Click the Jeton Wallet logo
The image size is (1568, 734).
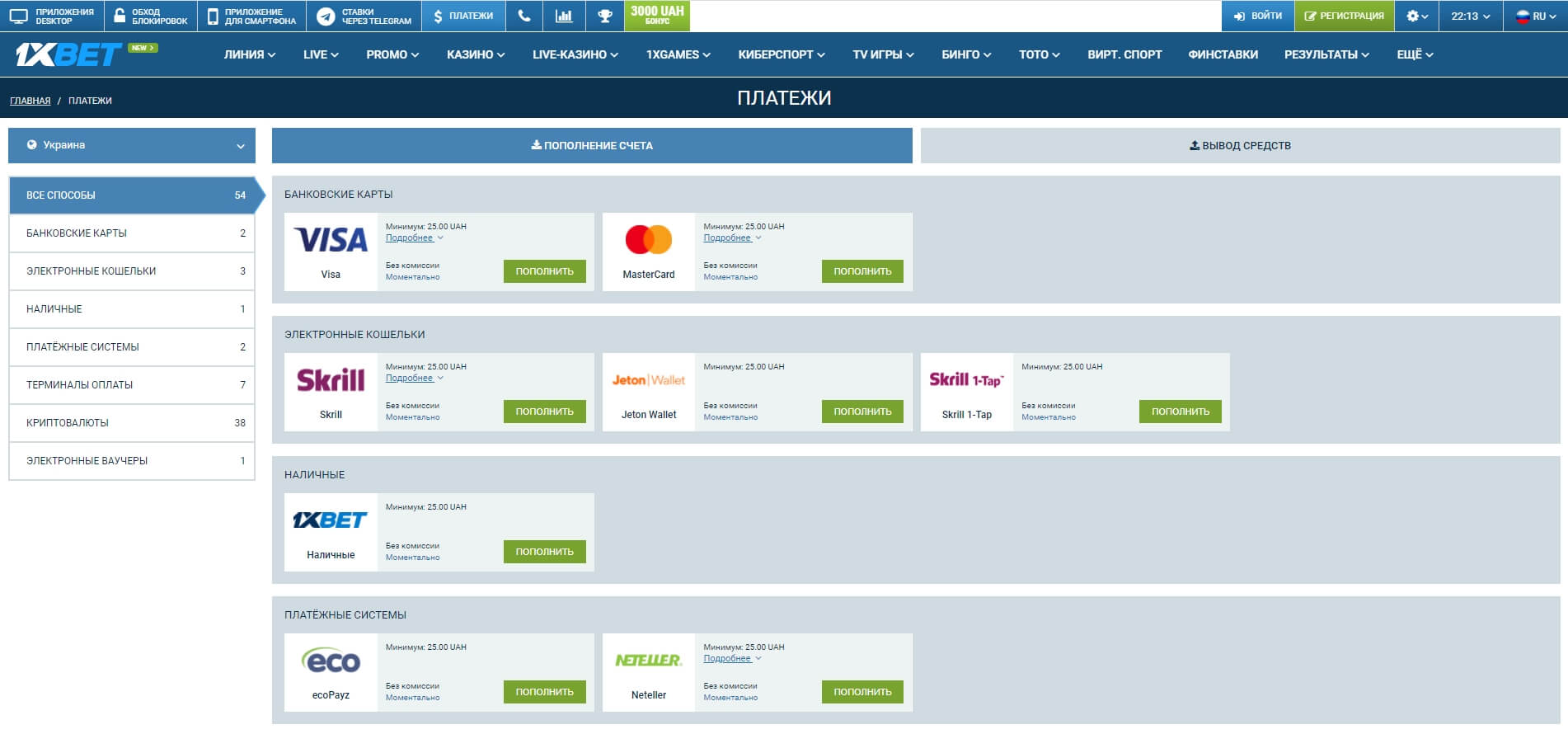[x=649, y=380]
